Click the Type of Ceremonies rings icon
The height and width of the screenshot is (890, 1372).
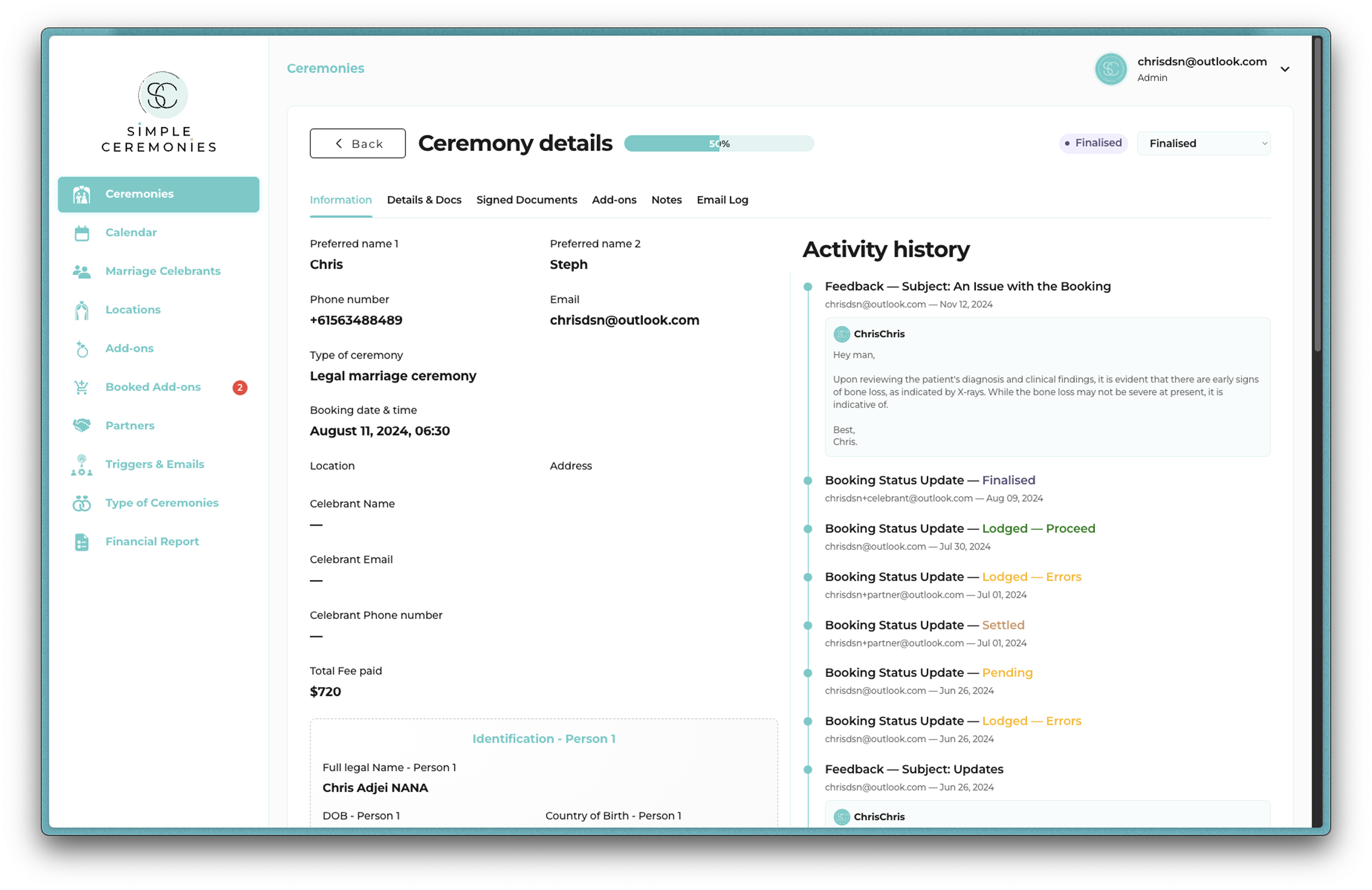(x=81, y=503)
